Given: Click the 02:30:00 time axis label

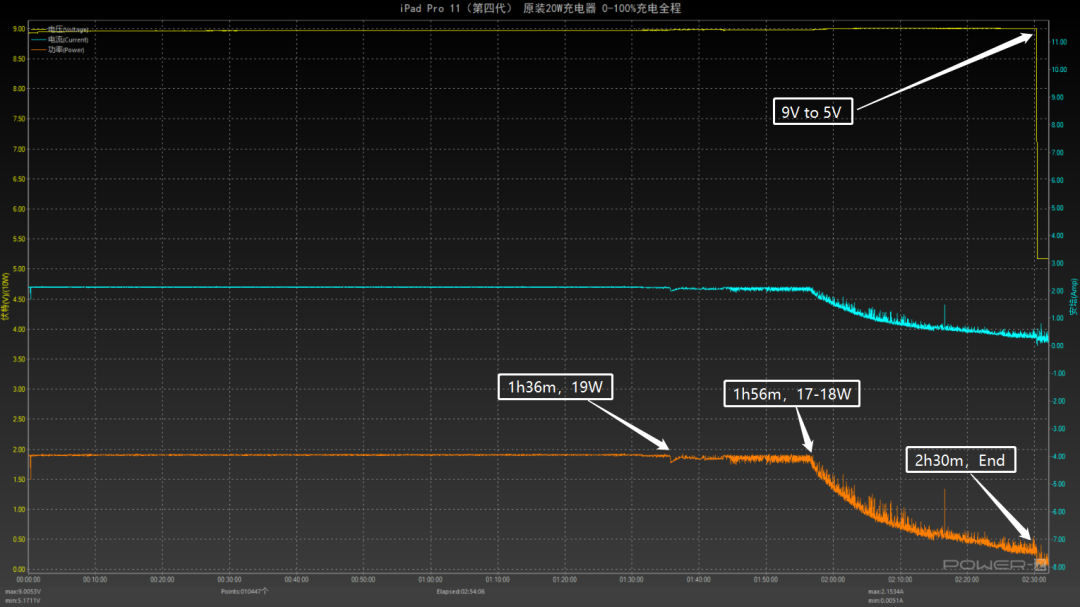Looking at the screenshot, I should coord(1034,580).
